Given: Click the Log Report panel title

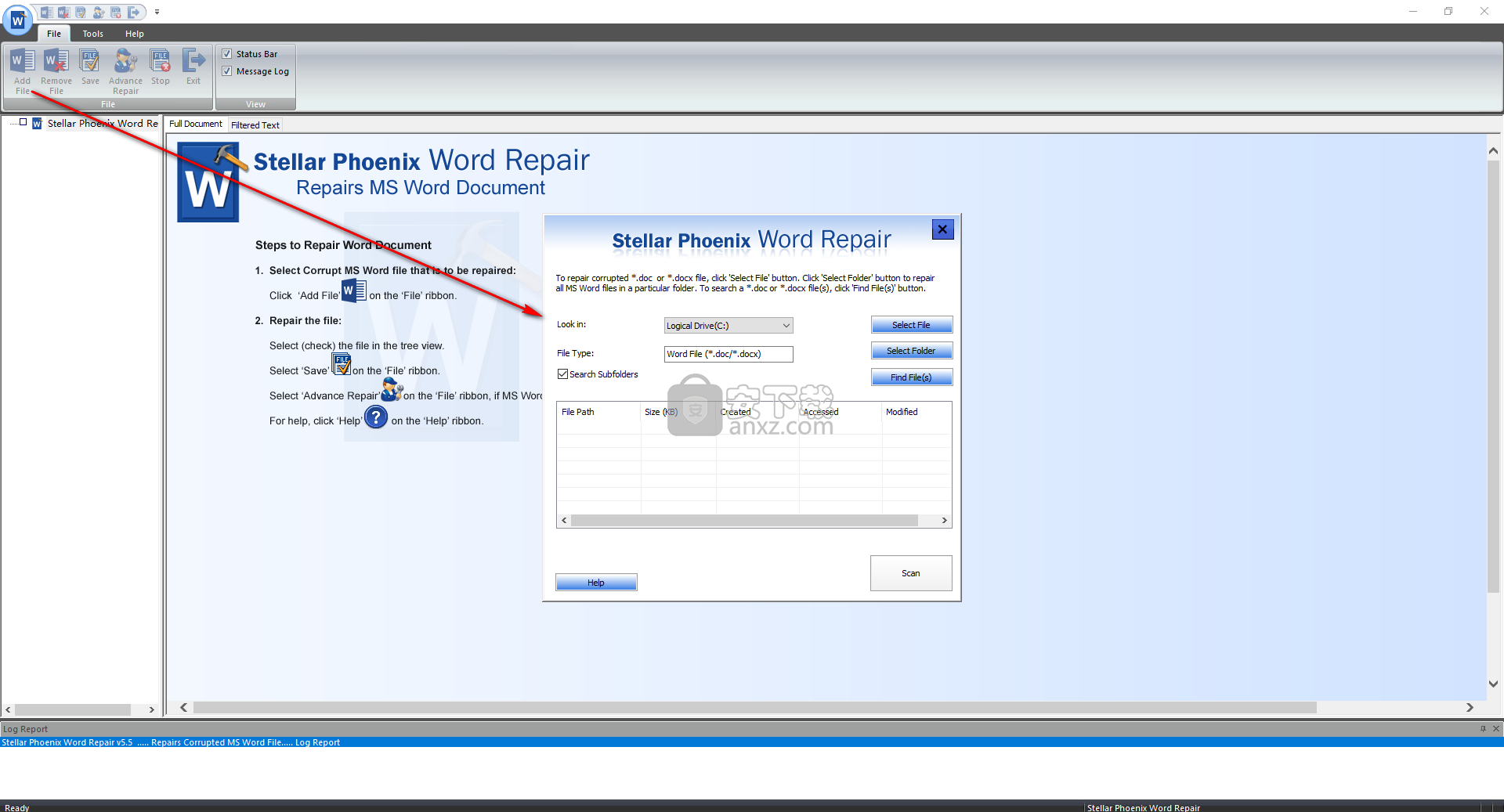Looking at the screenshot, I should (25, 729).
